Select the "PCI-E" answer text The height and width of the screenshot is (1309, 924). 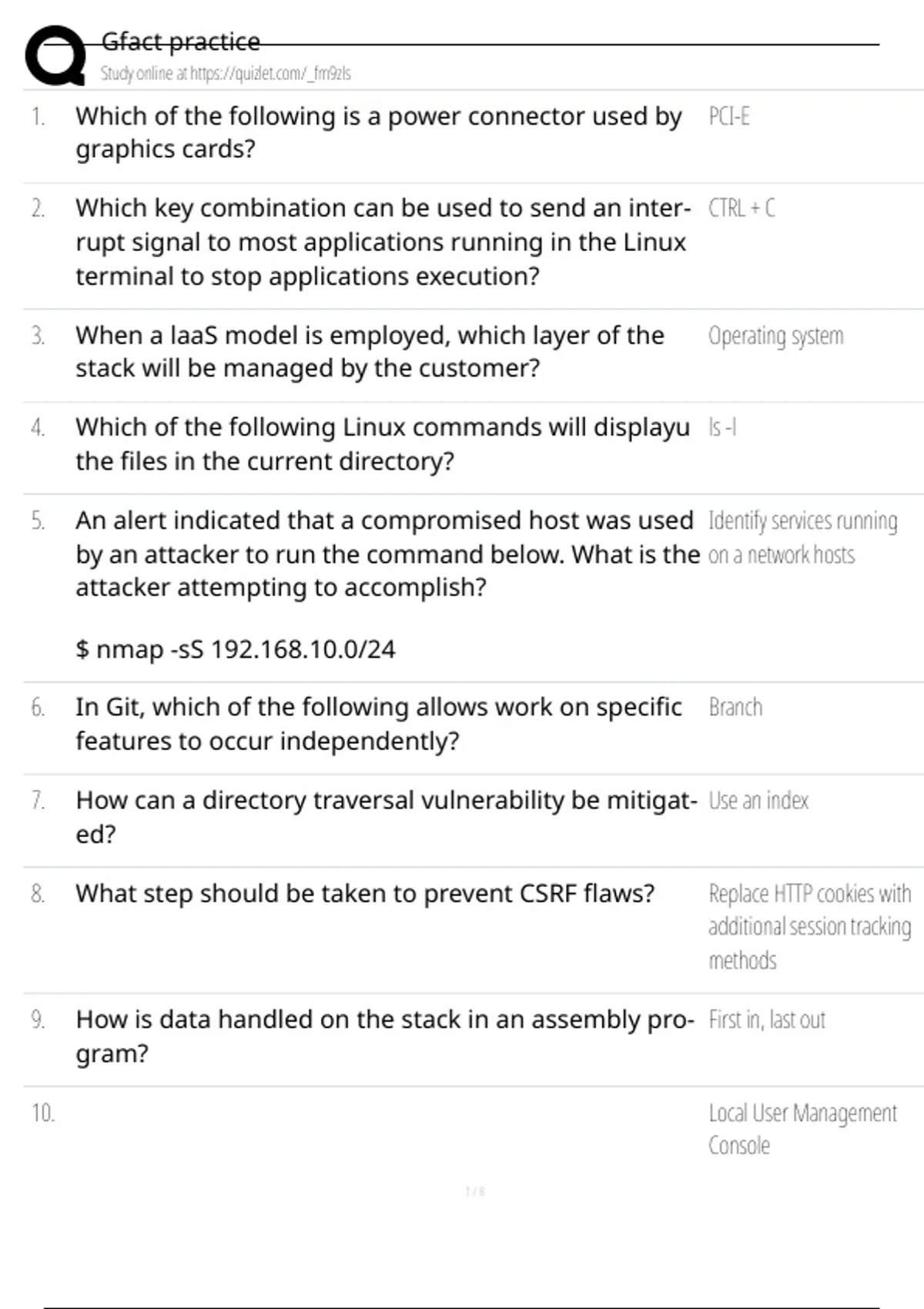pos(728,116)
